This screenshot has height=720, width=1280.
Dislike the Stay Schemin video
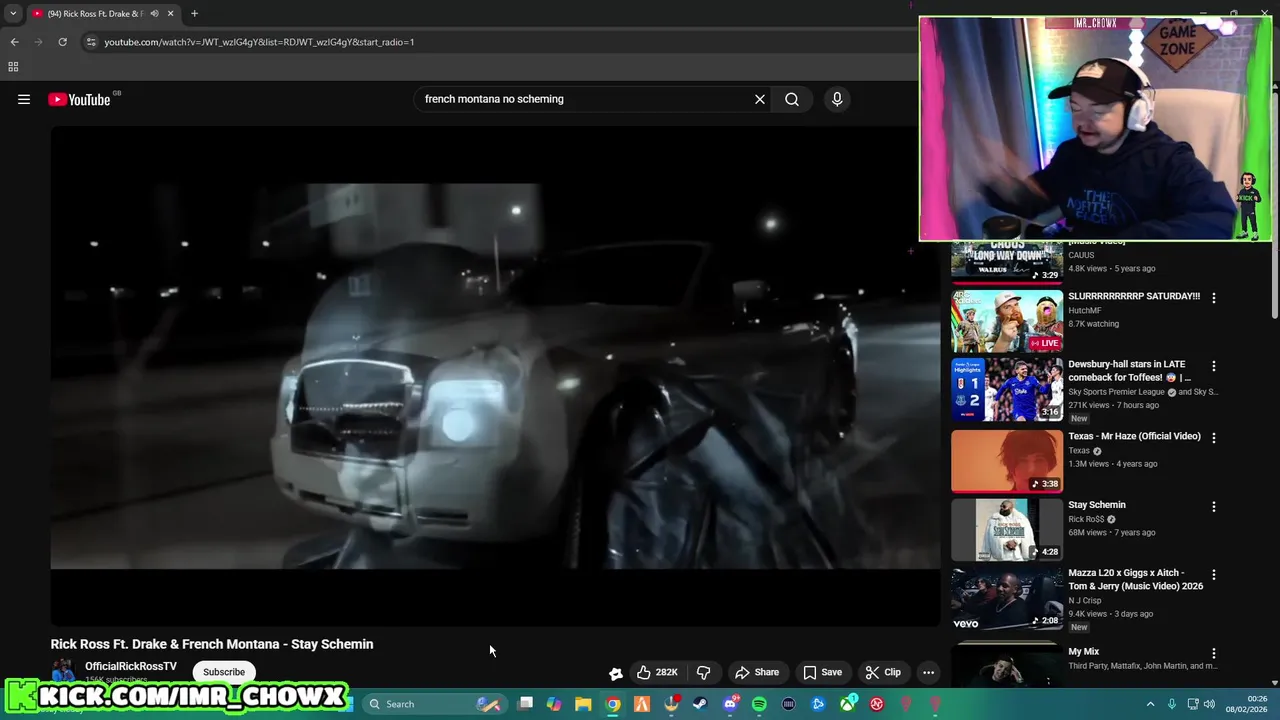click(x=703, y=672)
